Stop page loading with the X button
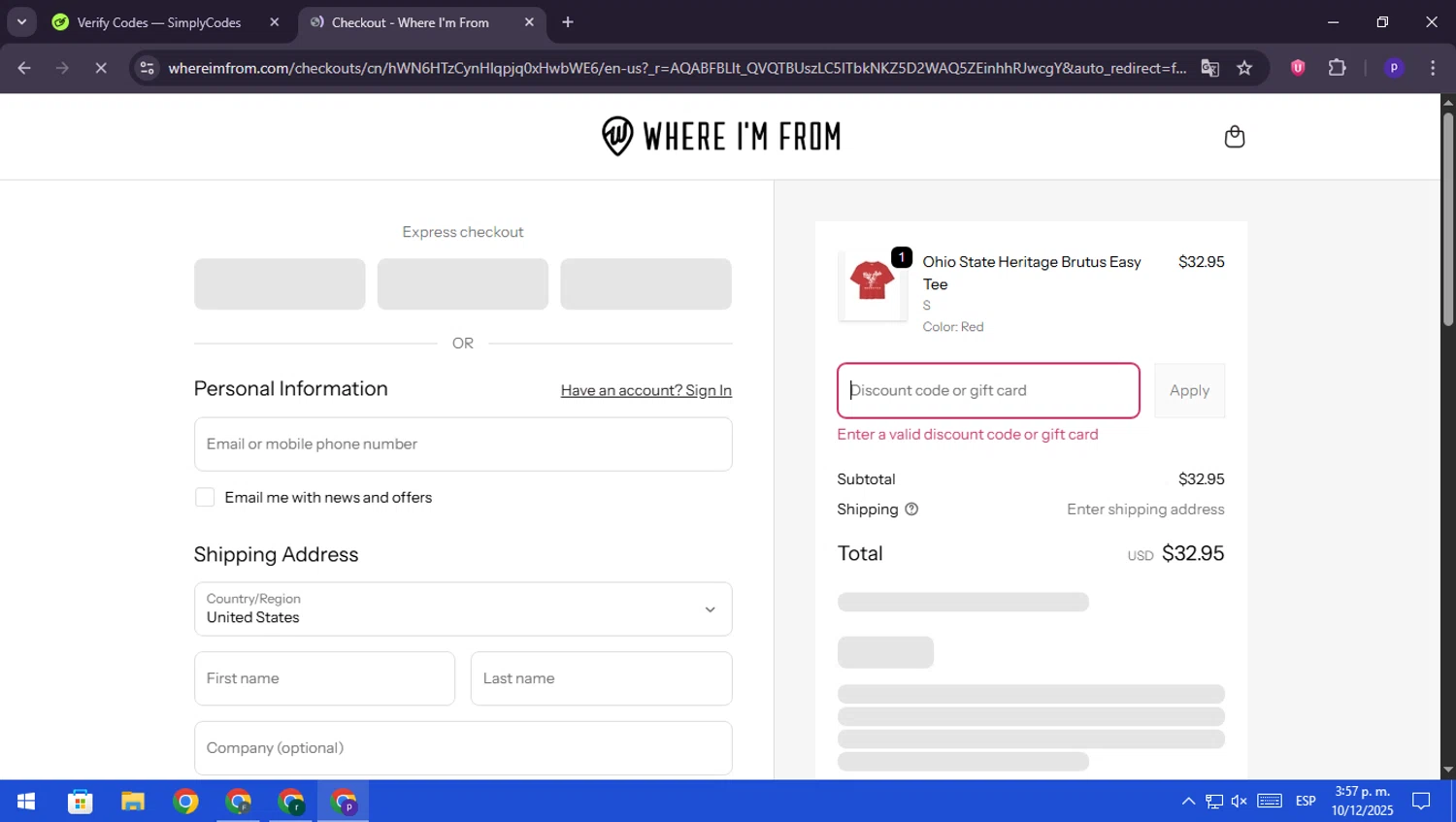Image resolution: width=1456 pixels, height=822 pixels. pos(101,68)
